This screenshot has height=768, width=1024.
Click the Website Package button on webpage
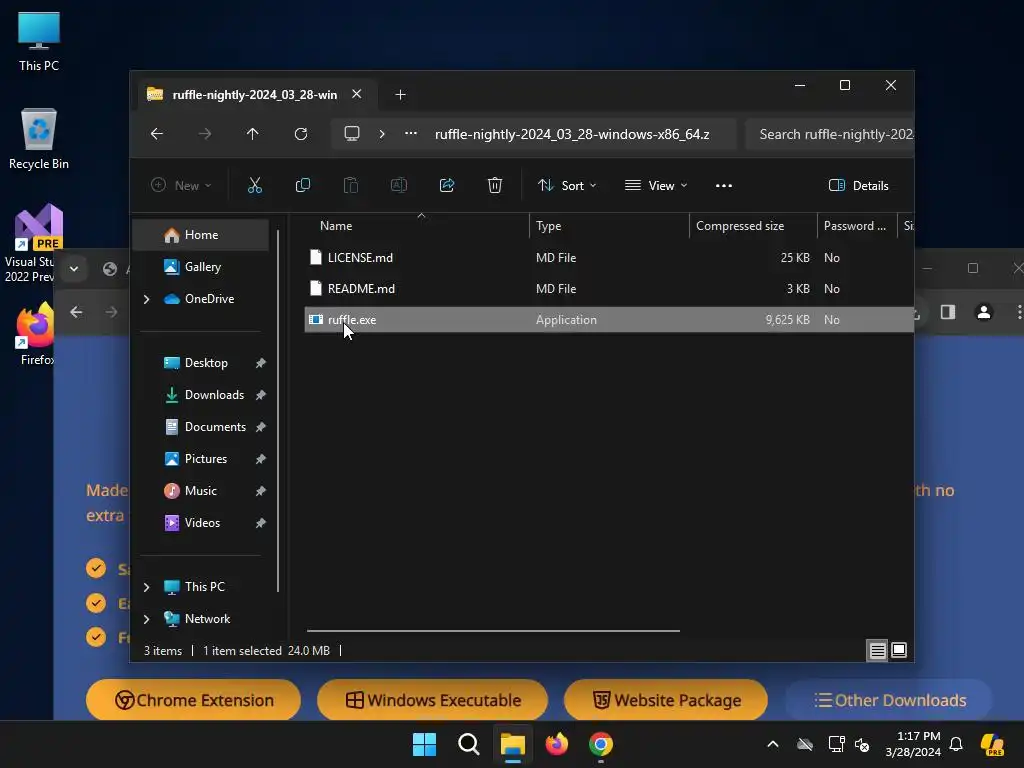coord(665,700)
